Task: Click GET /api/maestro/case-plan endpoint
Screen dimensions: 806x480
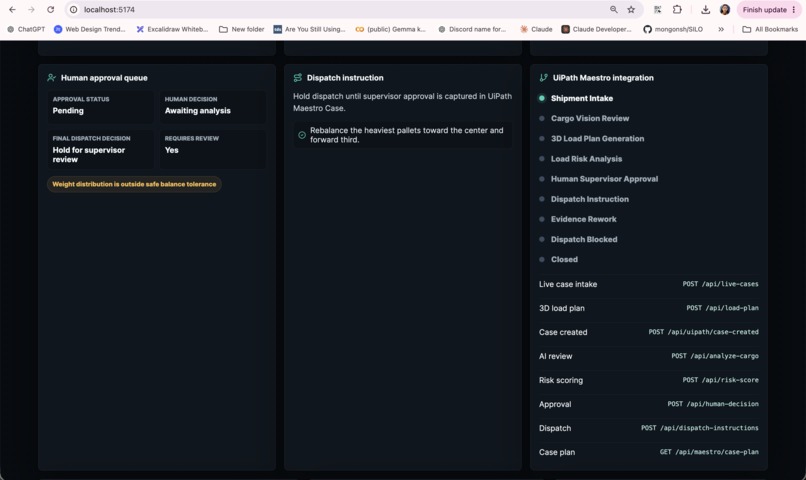Action: pos(709,452)
